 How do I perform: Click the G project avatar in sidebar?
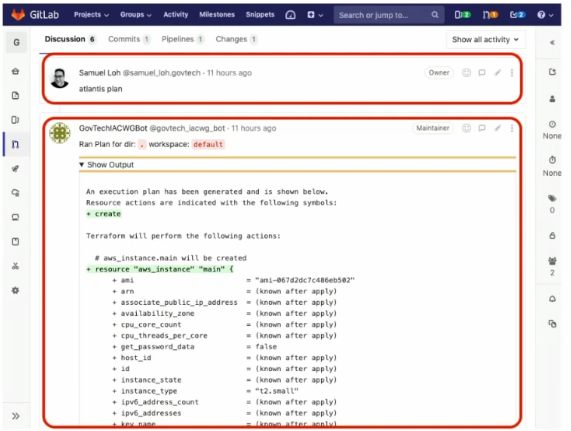point(16,43)
